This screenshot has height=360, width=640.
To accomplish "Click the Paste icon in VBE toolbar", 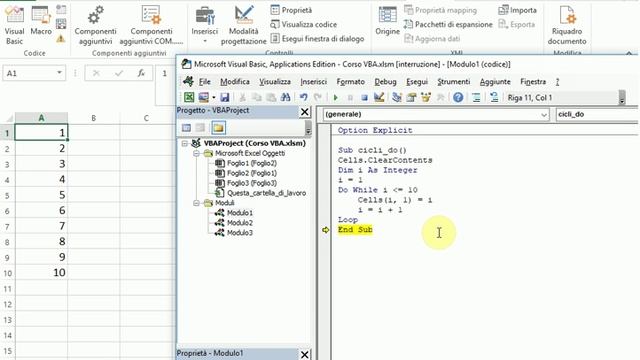I will 271,97.
